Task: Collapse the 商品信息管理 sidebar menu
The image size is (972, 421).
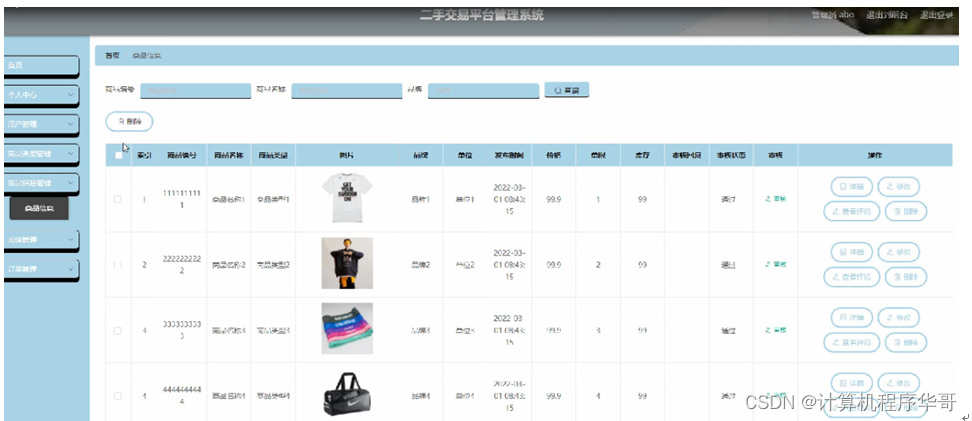Action: point(42,184)
